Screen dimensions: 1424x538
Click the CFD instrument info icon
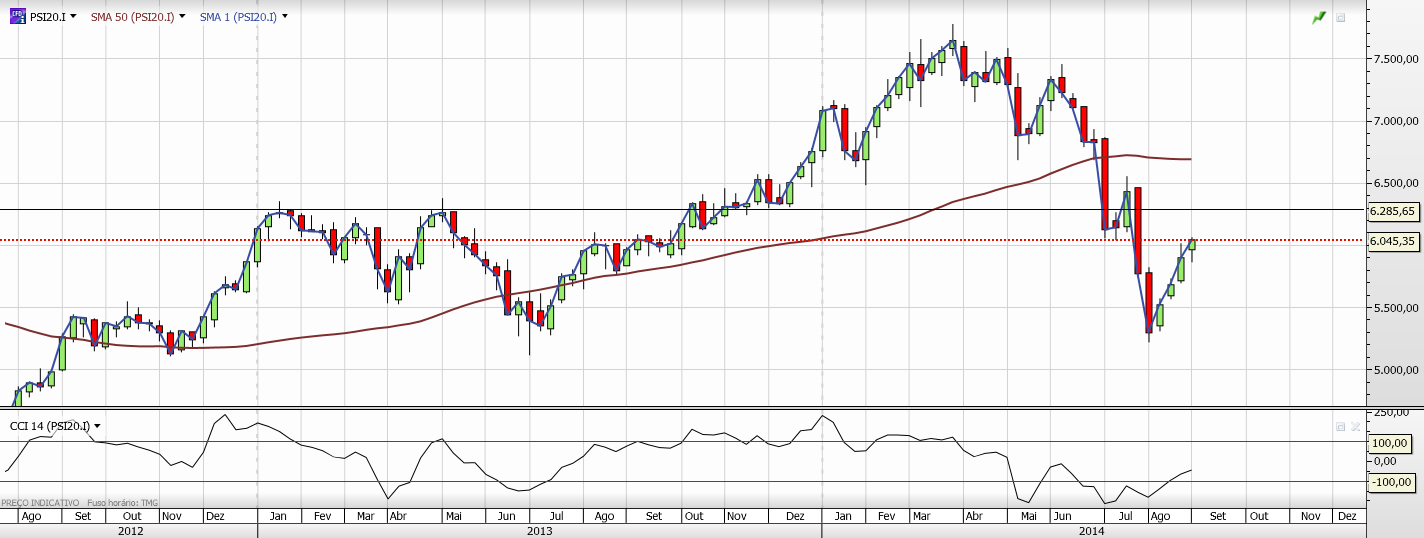click(17, 17)
